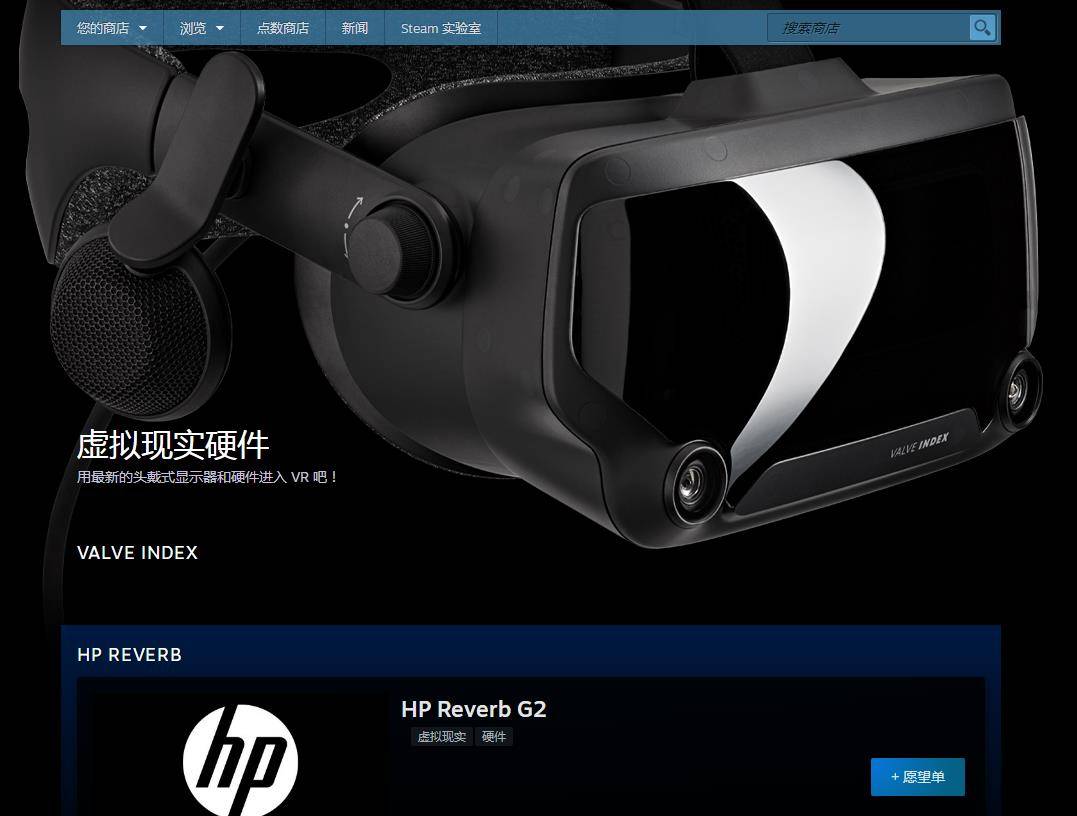The width and height of the screenshot is (1077, 816).
Task: Click the 用最新的头戴式显示器 subtitle text
Action: [207, 477]
